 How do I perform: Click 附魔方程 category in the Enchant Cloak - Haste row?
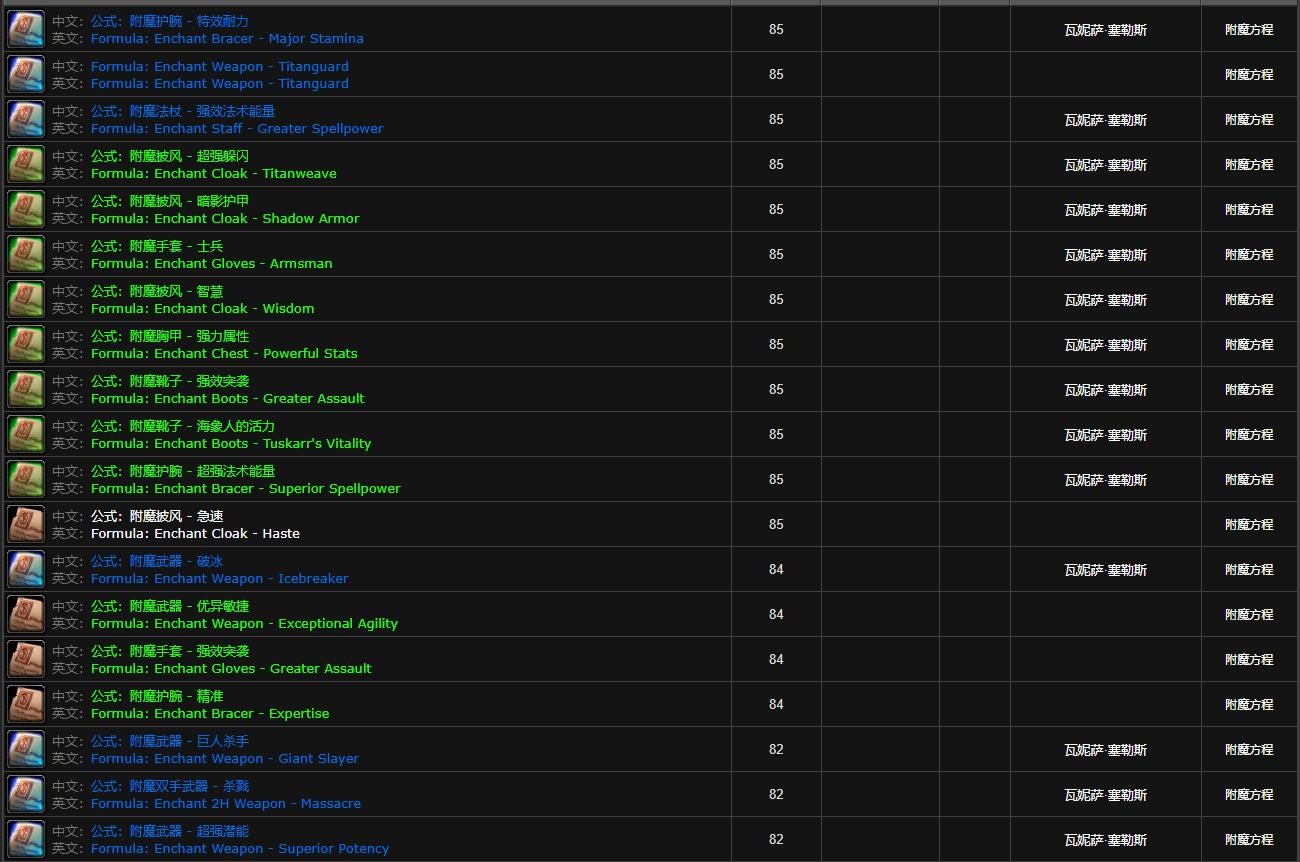1249,525
